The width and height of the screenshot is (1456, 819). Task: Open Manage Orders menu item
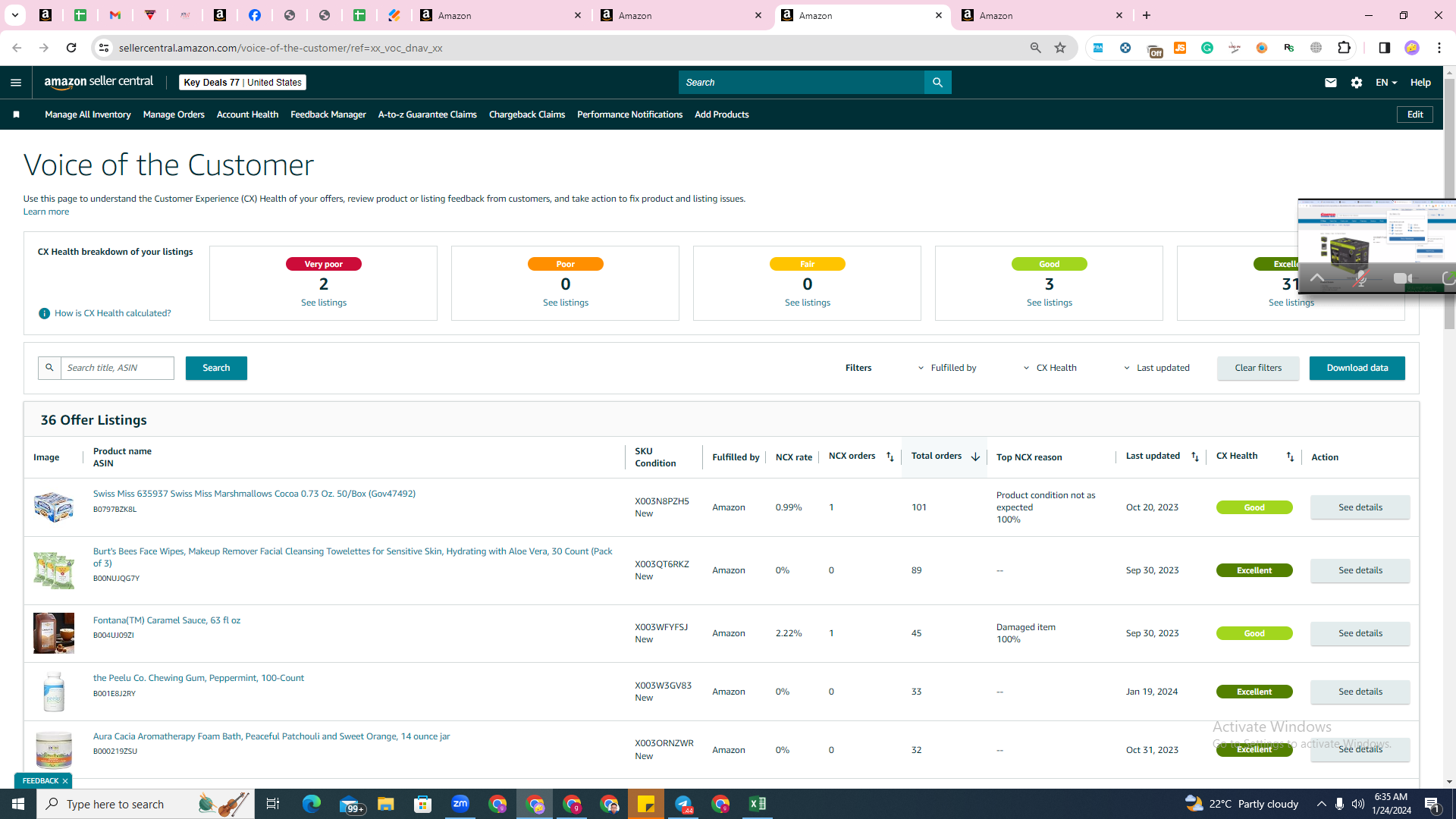174,115
